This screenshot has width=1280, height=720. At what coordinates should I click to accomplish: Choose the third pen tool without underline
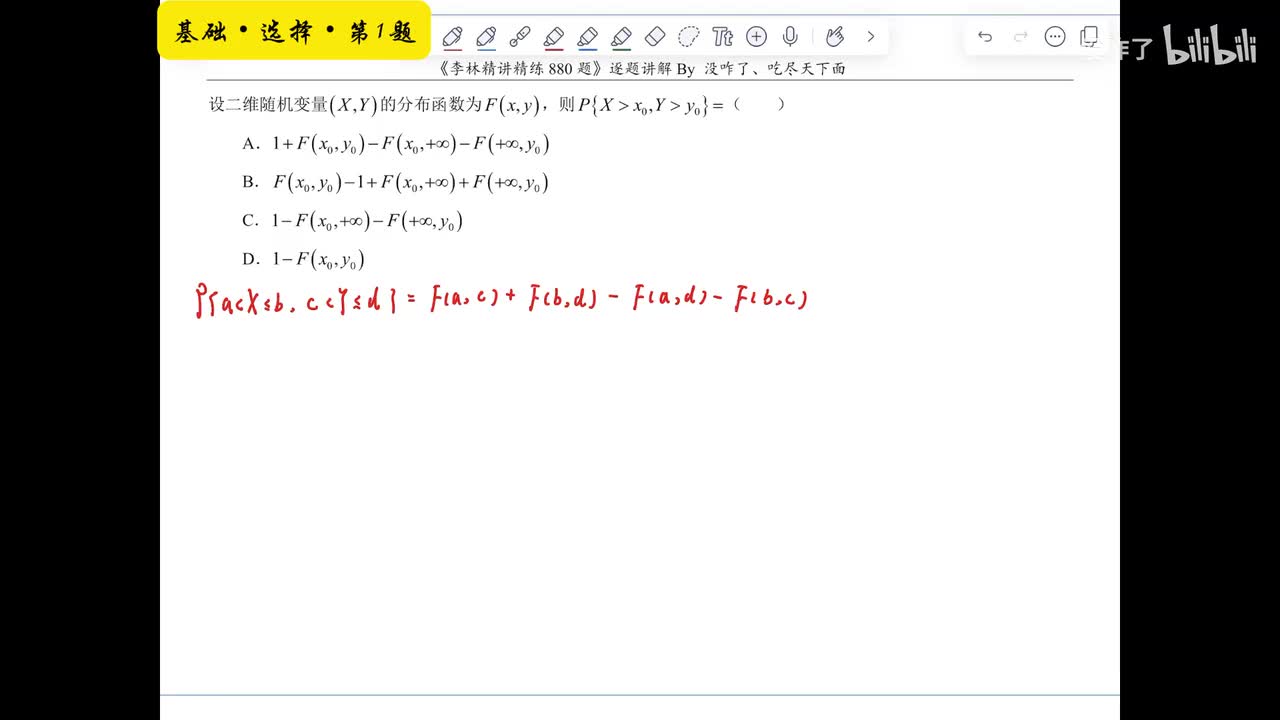click(520, 37)
